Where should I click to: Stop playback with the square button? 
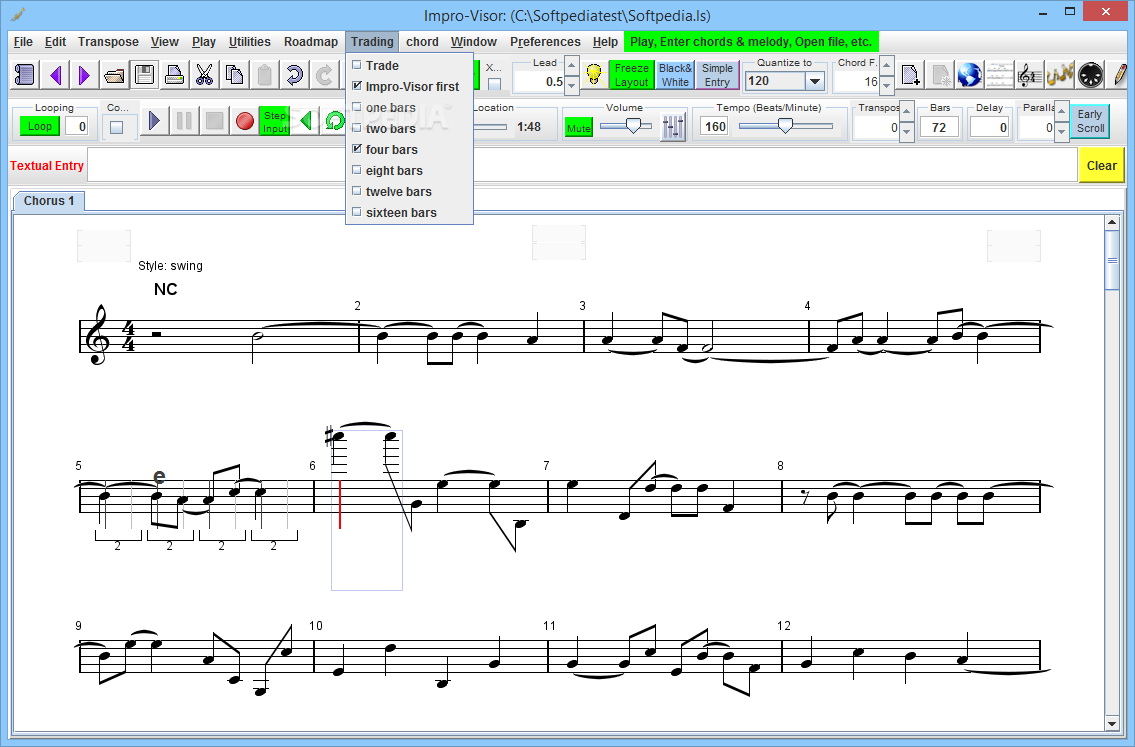click(214, 120)
